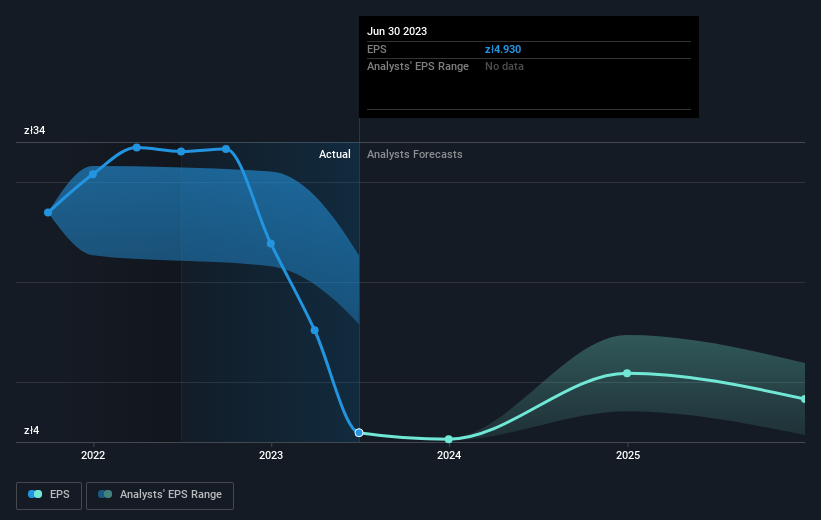
Task: Select the early-2023 EPS point on decline
Action: click(x=315, y=330)
